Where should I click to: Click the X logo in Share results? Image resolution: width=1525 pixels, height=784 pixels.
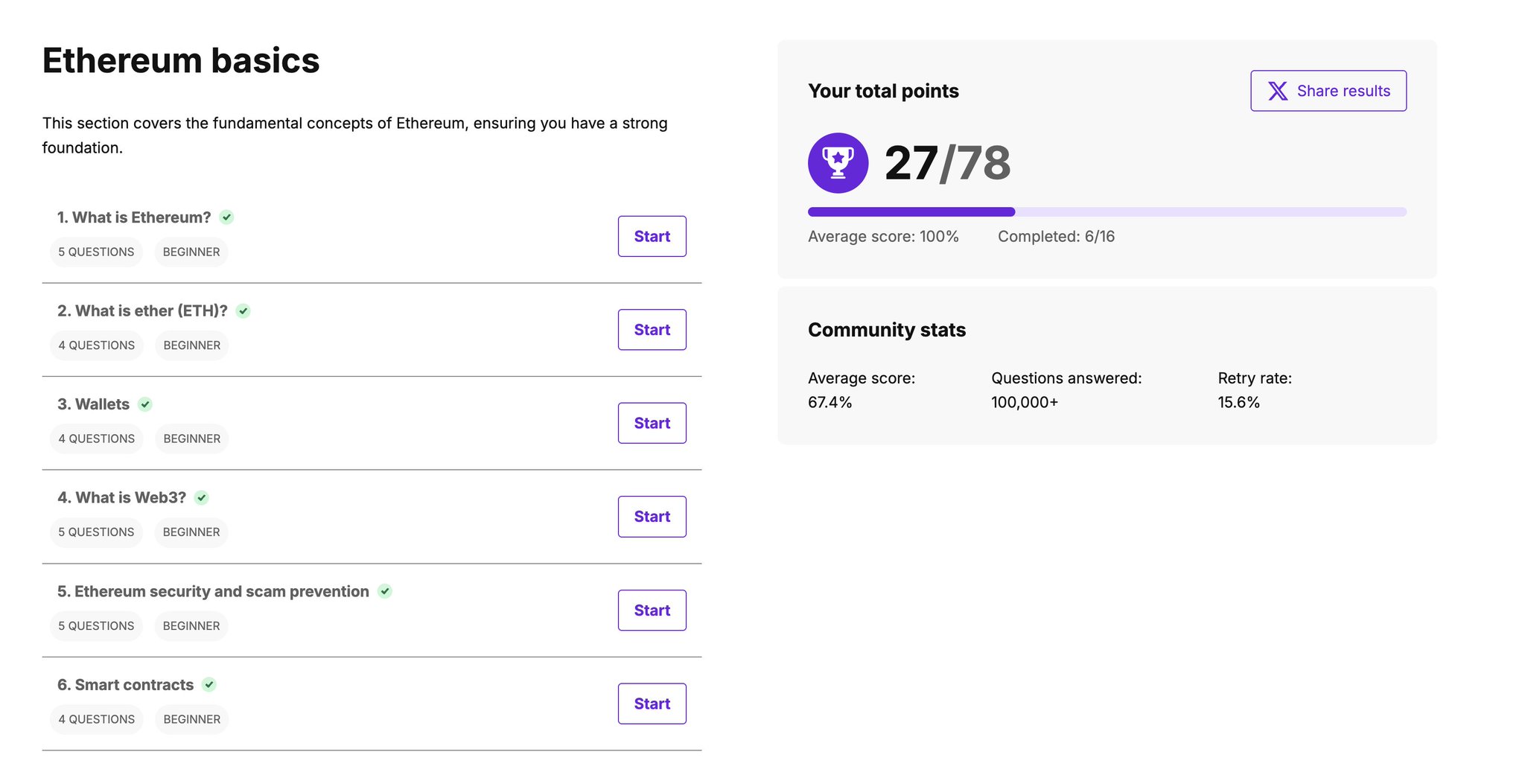[x=1278, y=91]
